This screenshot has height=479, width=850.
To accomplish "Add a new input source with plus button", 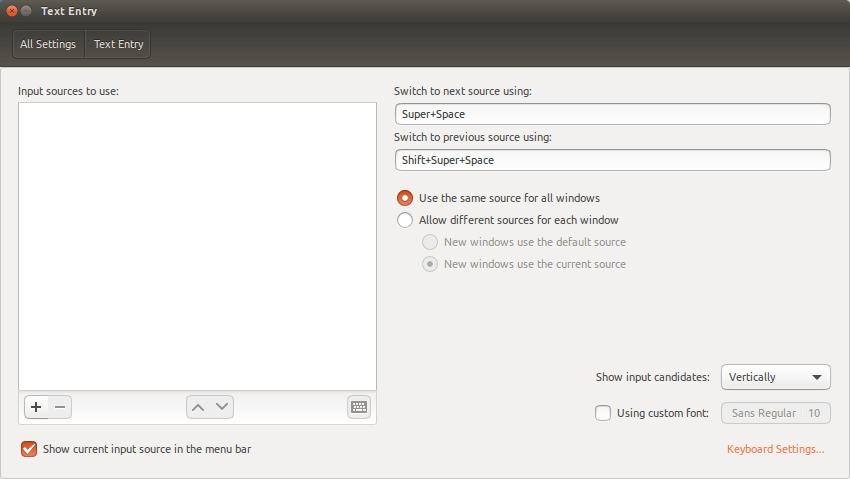I will click(x=36, y=407).
